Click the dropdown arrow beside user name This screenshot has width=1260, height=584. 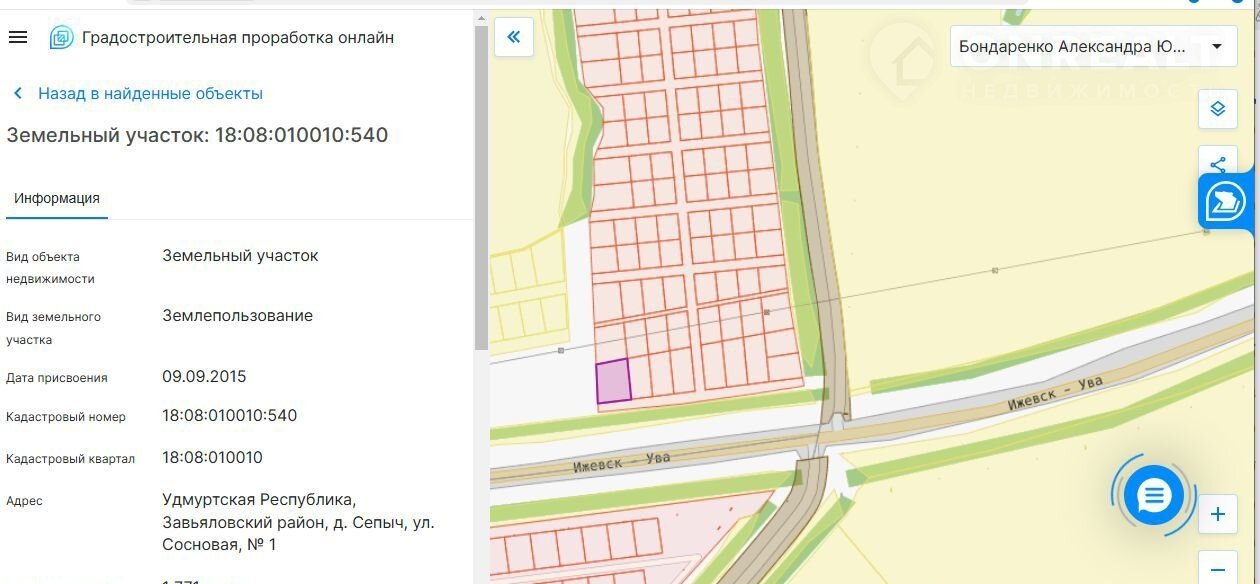pyautogui.click(x=1217, y=47)
